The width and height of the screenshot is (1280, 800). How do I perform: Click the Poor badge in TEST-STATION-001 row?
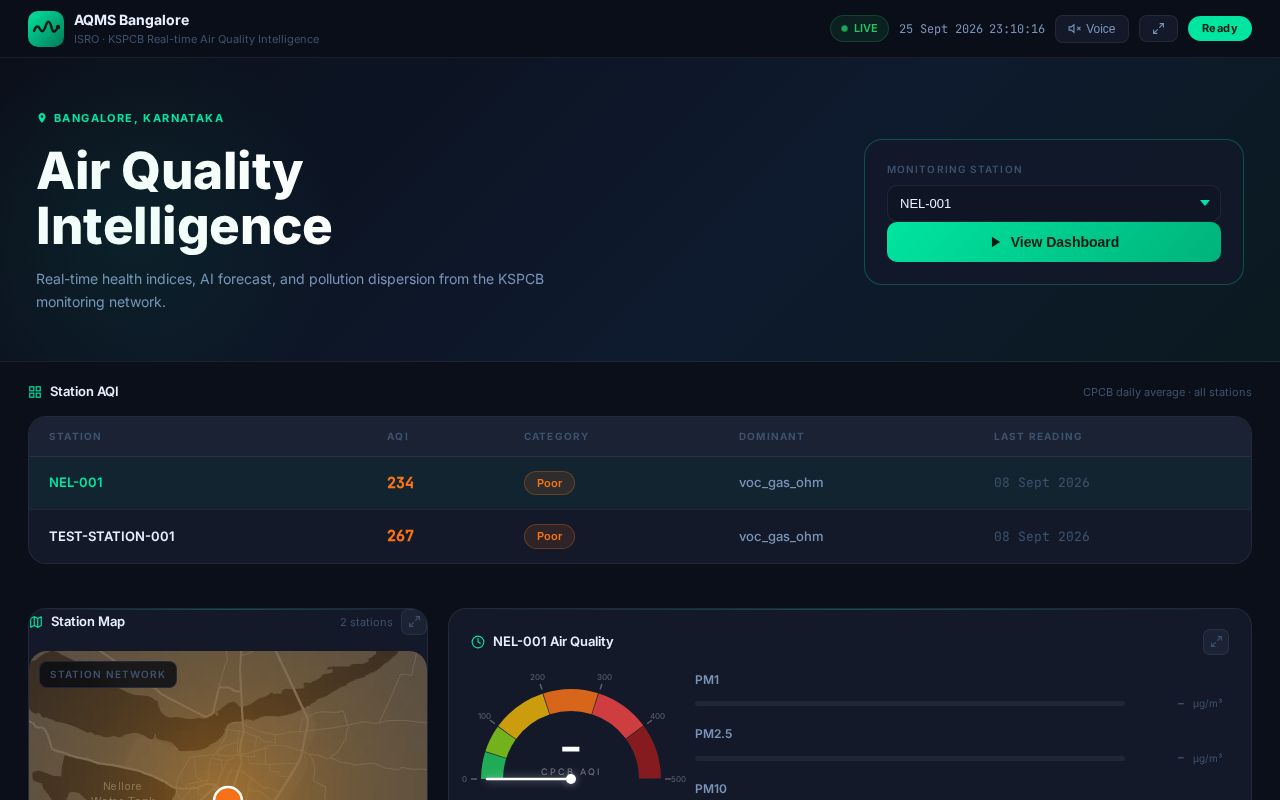(x=549, y=536)
